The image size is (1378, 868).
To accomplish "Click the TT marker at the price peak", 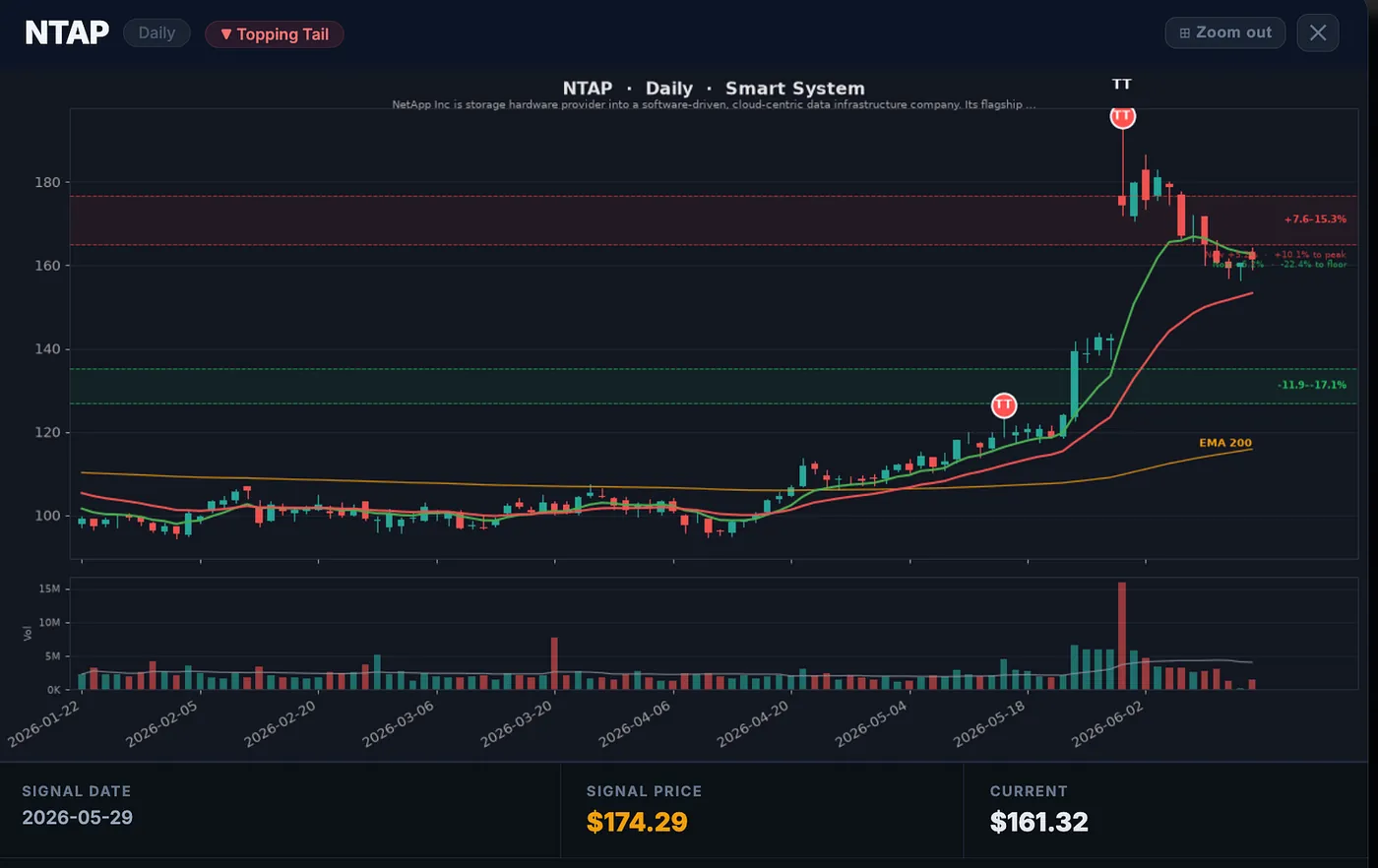I will (1122, 116).
